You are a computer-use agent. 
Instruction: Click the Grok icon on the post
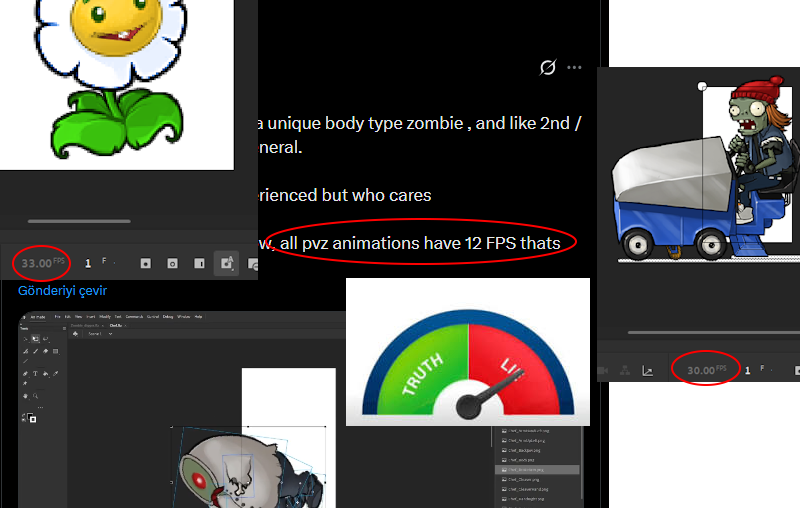pyautogui.click(x=548, y=67)
